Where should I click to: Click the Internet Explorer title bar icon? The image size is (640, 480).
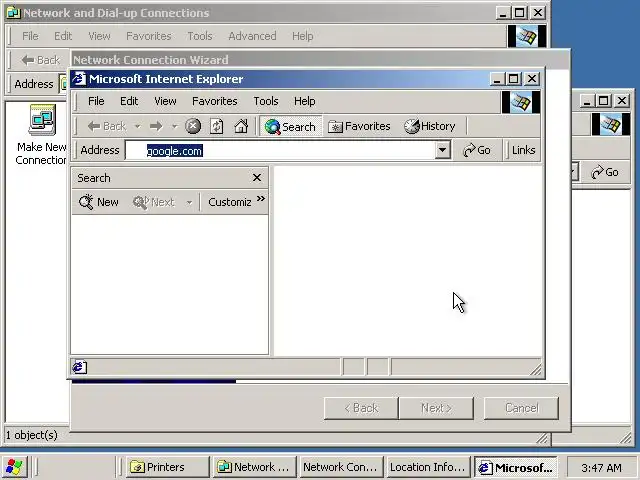(79, 79)
